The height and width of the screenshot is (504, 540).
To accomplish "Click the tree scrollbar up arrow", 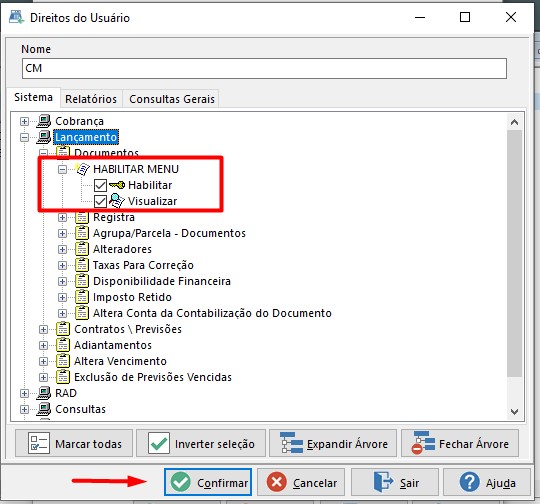I will click(515, 122).
